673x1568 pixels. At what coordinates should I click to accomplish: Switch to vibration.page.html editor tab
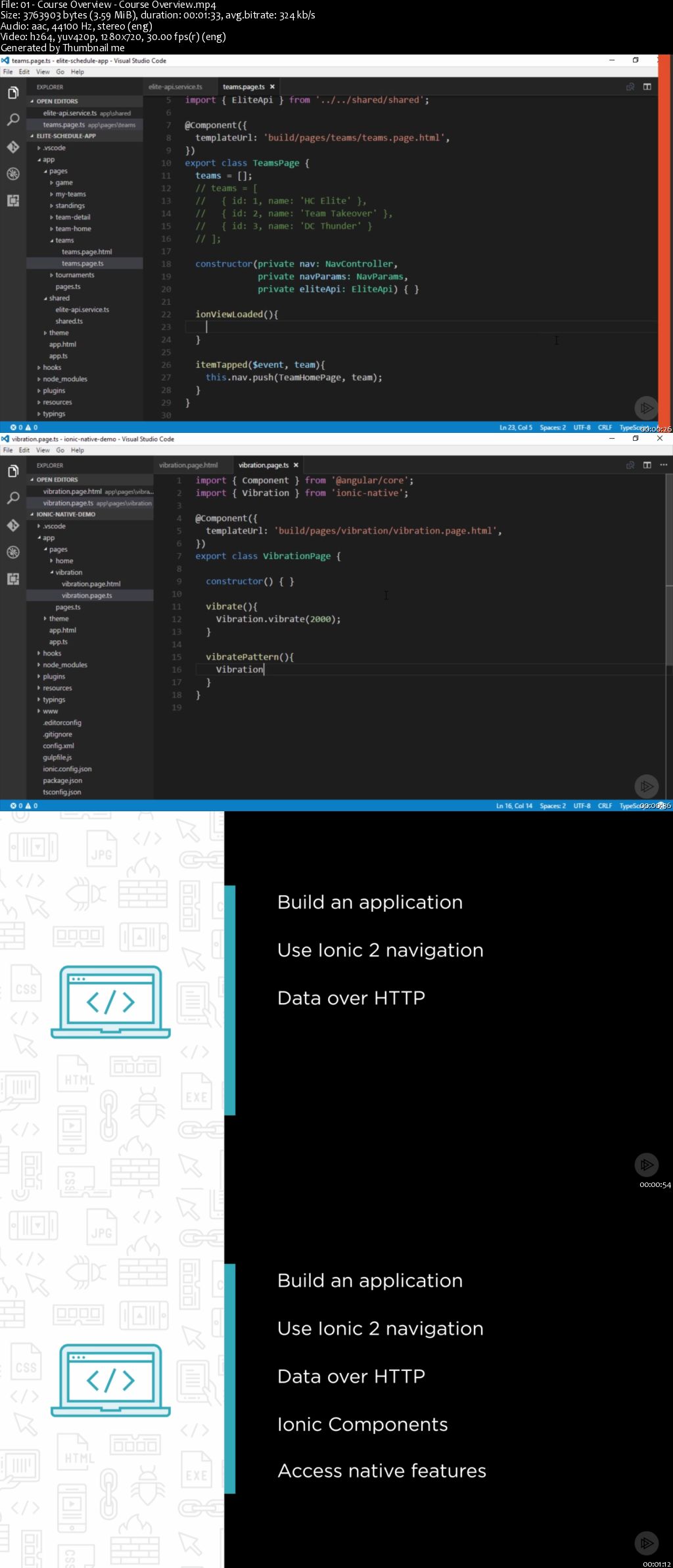click(x=189, y=465)
